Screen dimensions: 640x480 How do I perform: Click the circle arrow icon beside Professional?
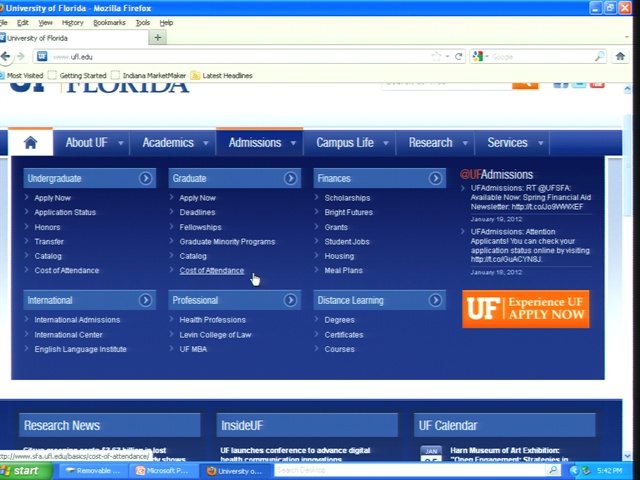[x=290, y=300]
